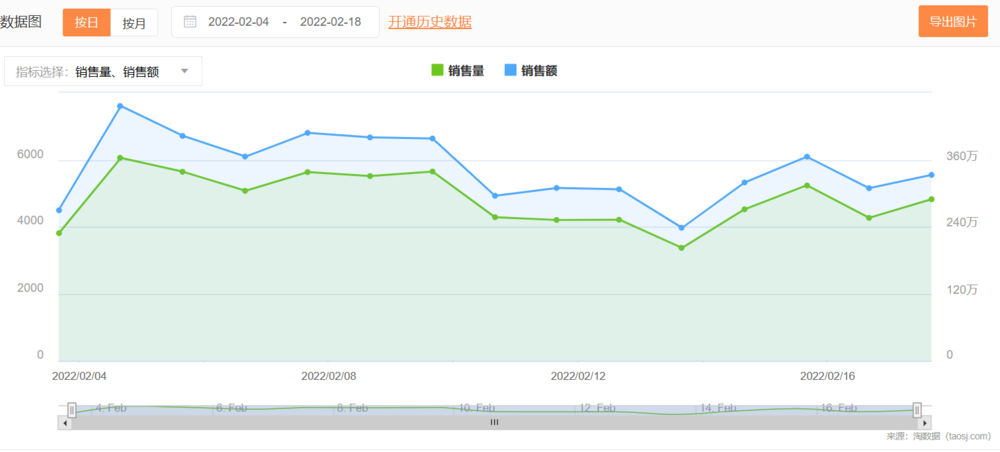This screenshot has width=1000, height=452.
Task: Click the 导出图片 export button
Action: 952,22
